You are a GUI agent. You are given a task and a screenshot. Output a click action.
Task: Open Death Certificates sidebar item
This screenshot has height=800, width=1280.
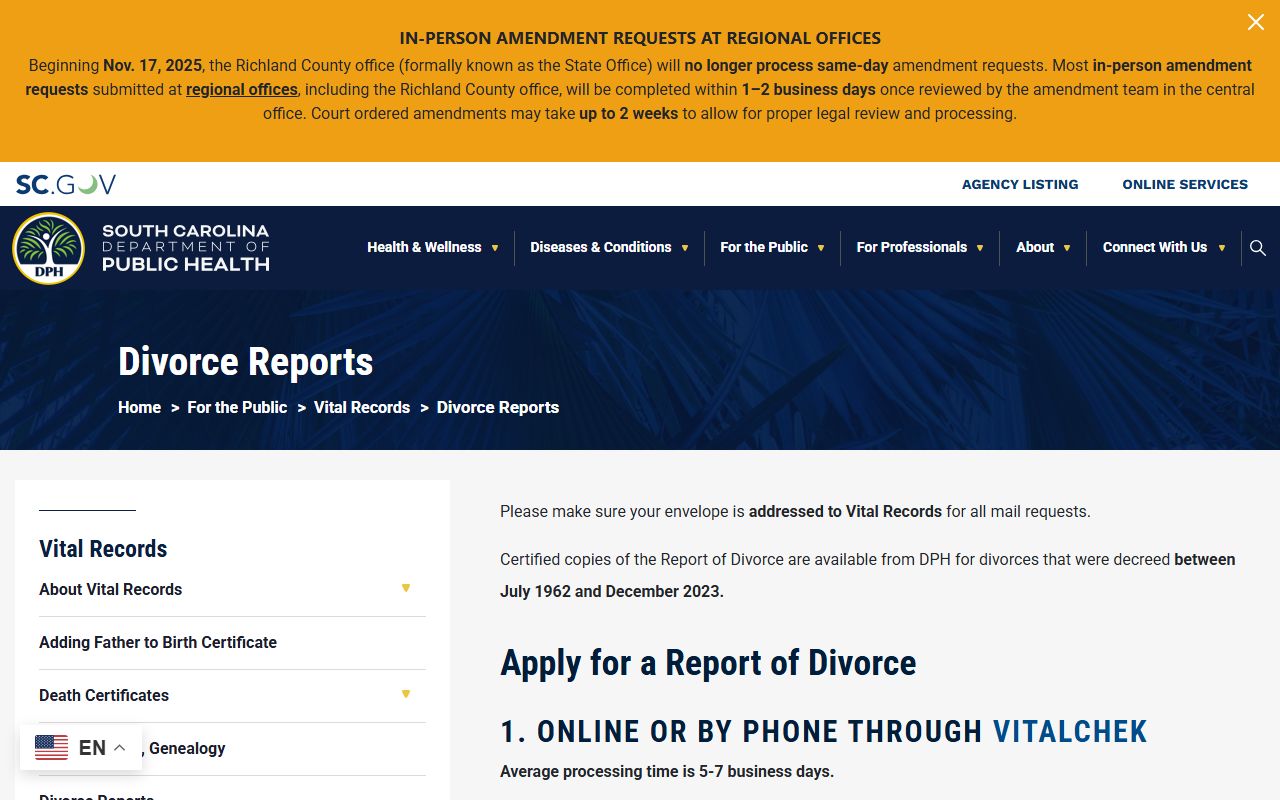tap(104, 695)
